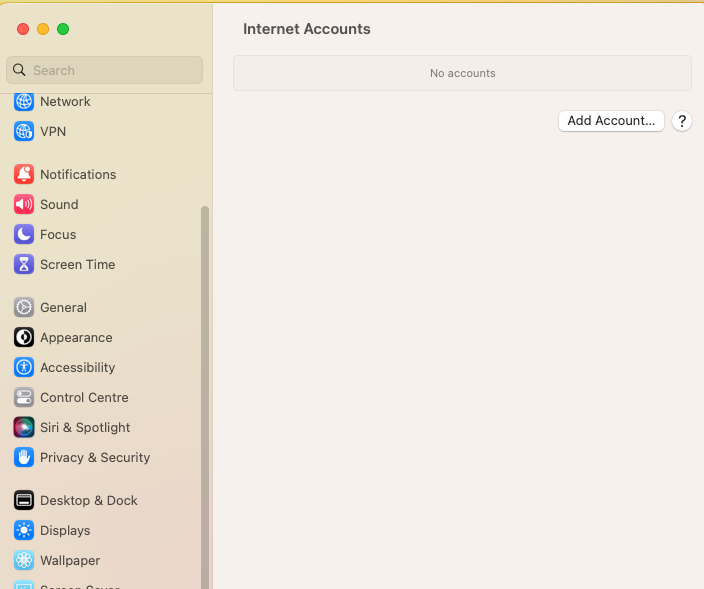Open Displays sidebar label
704x589 pixels.
(65, 531)
